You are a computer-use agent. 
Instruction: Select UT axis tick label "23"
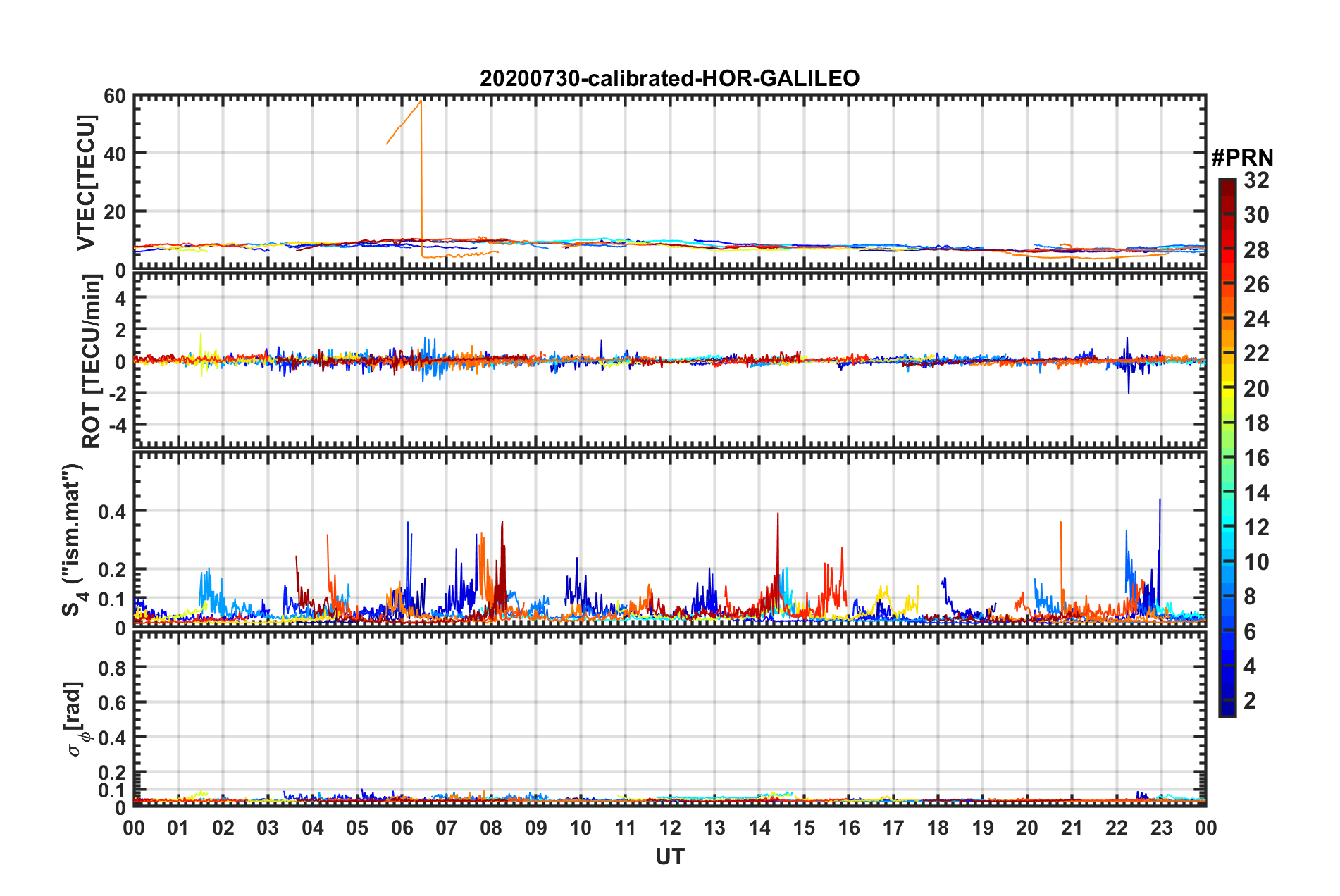coord(1161,828)
